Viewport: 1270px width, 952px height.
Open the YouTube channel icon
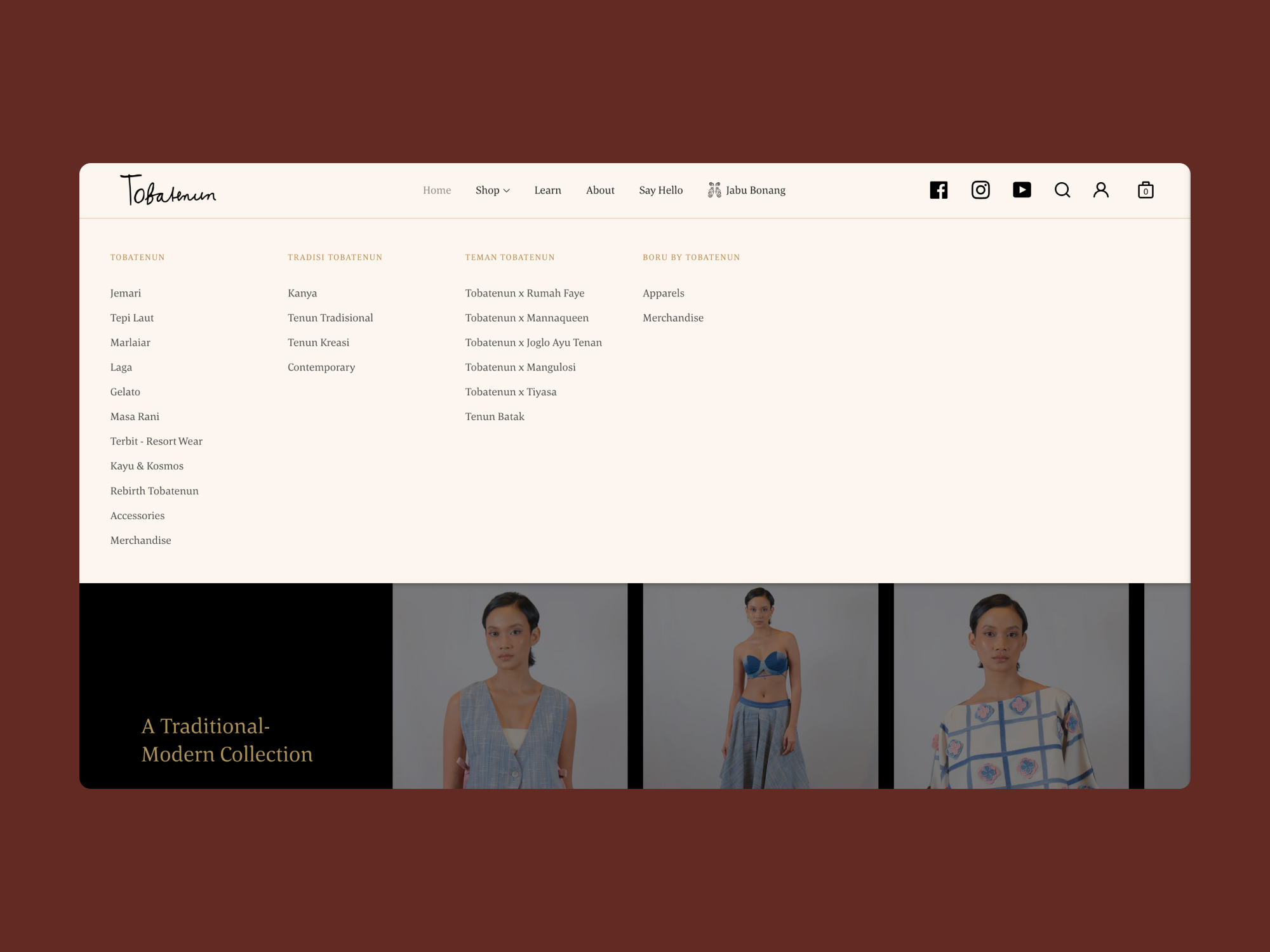pyautogui.click(x=1022, y=190)
